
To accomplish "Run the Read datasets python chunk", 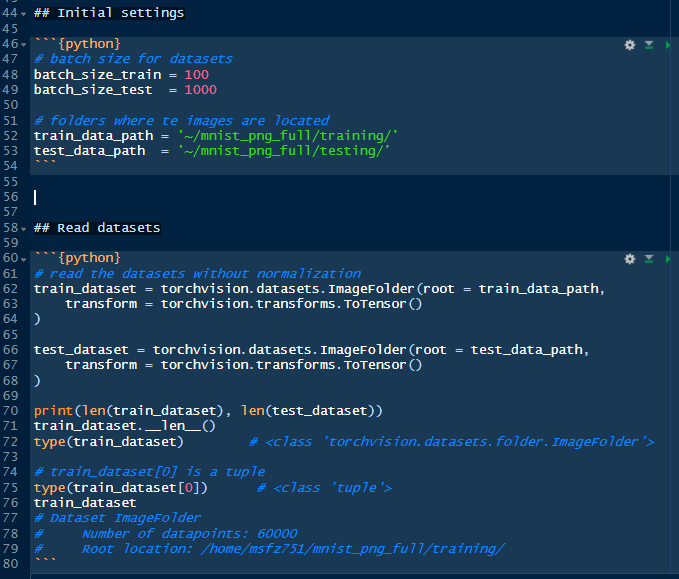I will click(x=667, y=259).
